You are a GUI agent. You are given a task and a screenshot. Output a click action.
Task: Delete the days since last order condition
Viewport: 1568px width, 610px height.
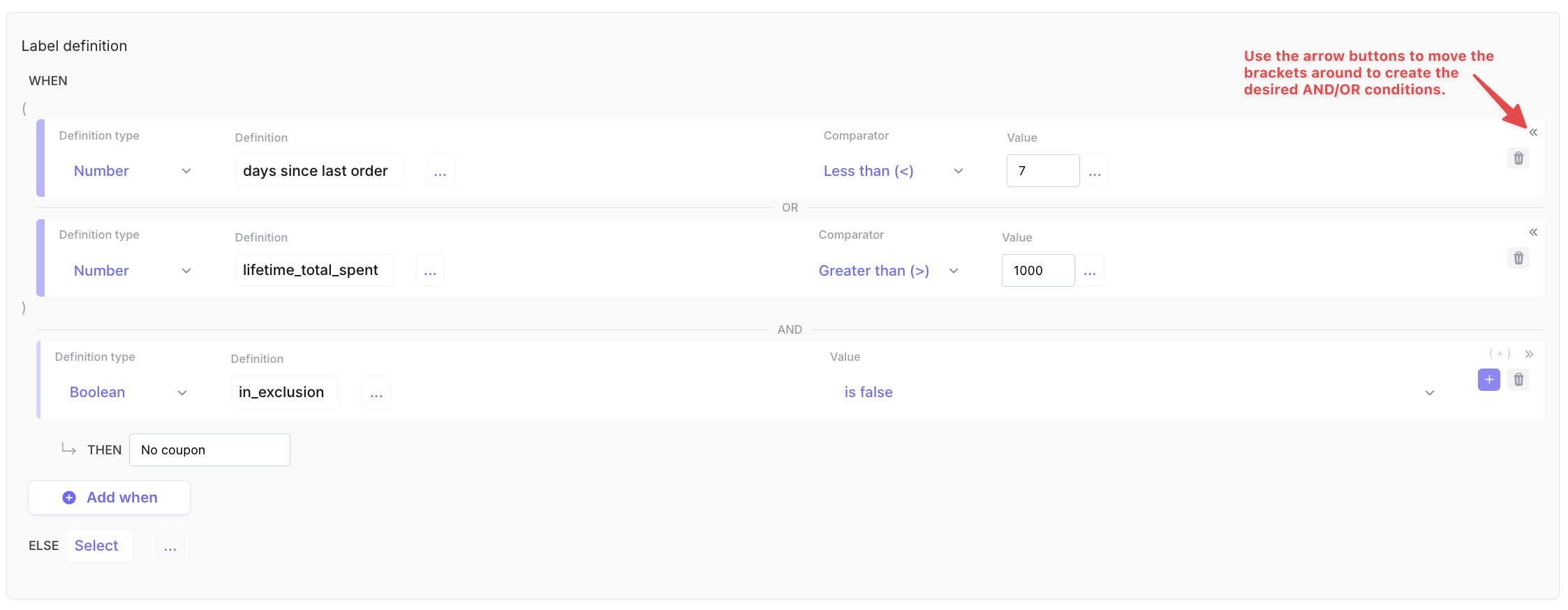1518,158
